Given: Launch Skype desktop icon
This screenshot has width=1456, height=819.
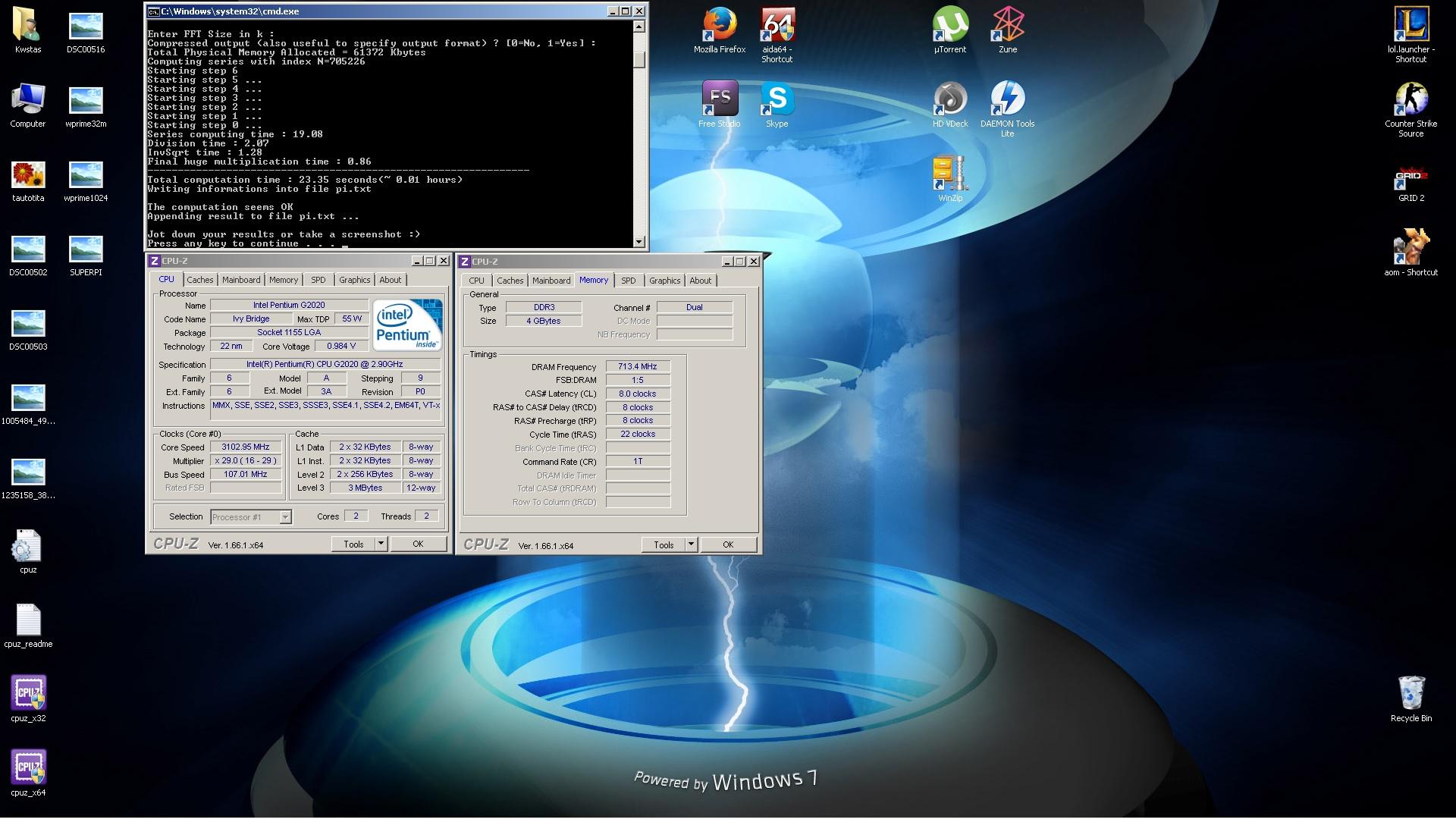Looking at the screenshot, I should tap(777, 105).
